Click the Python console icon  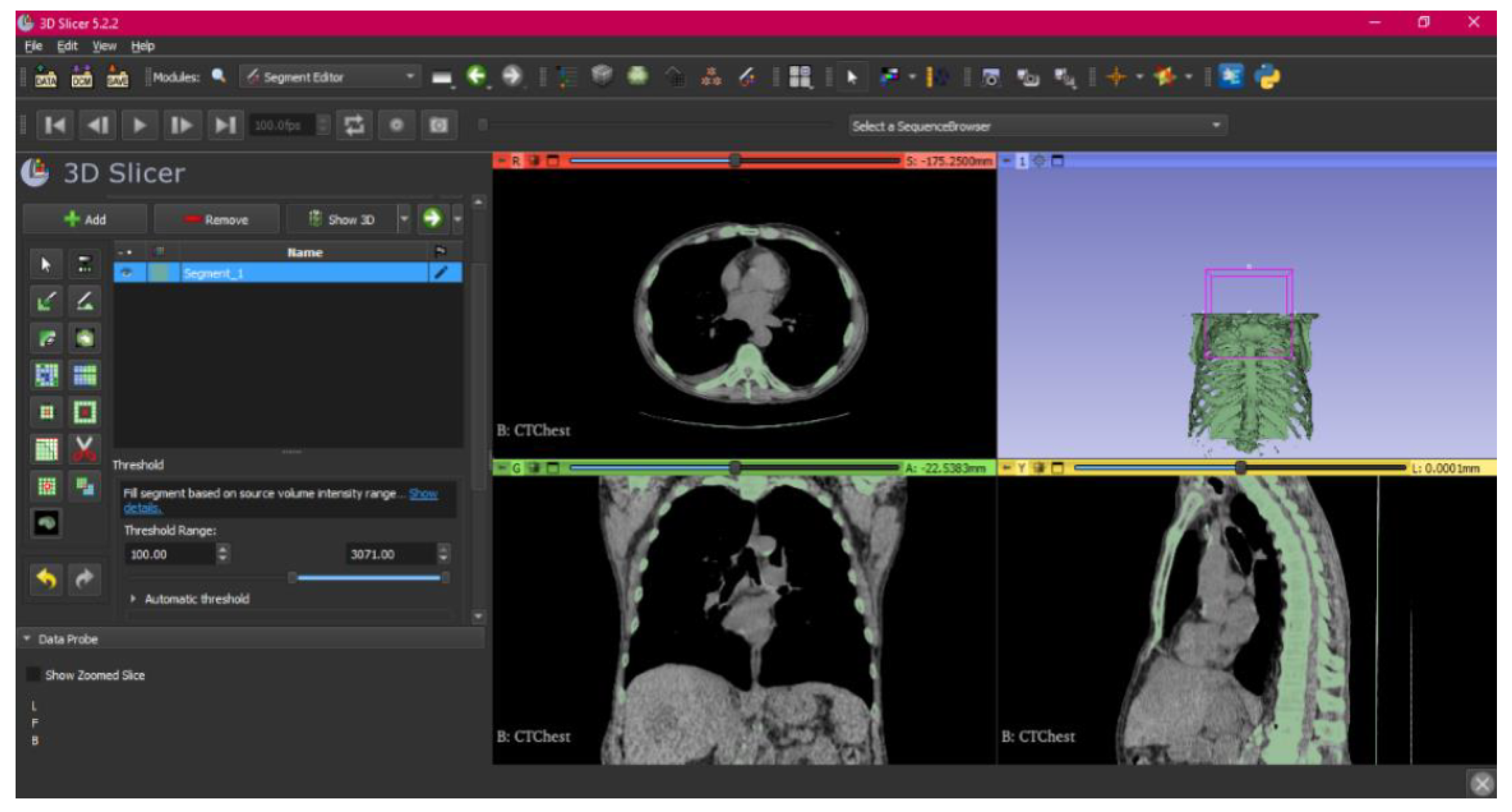coord(1268,77)
